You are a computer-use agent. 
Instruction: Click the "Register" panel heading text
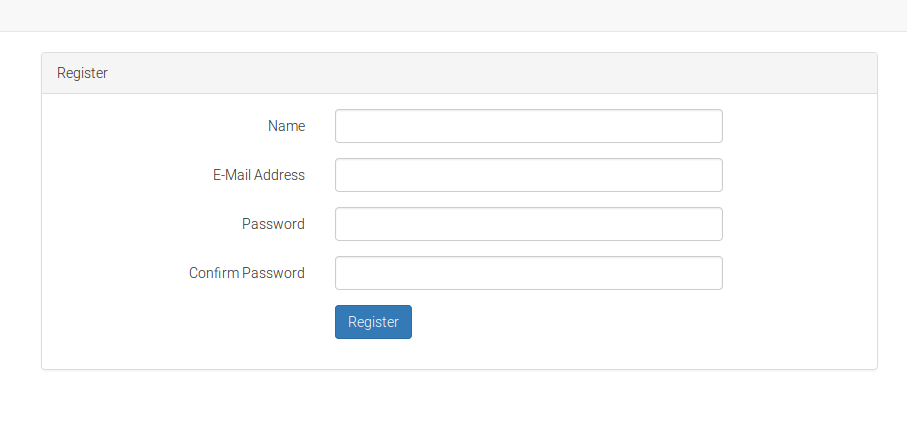pyautogui.click(x=82, y=73)
